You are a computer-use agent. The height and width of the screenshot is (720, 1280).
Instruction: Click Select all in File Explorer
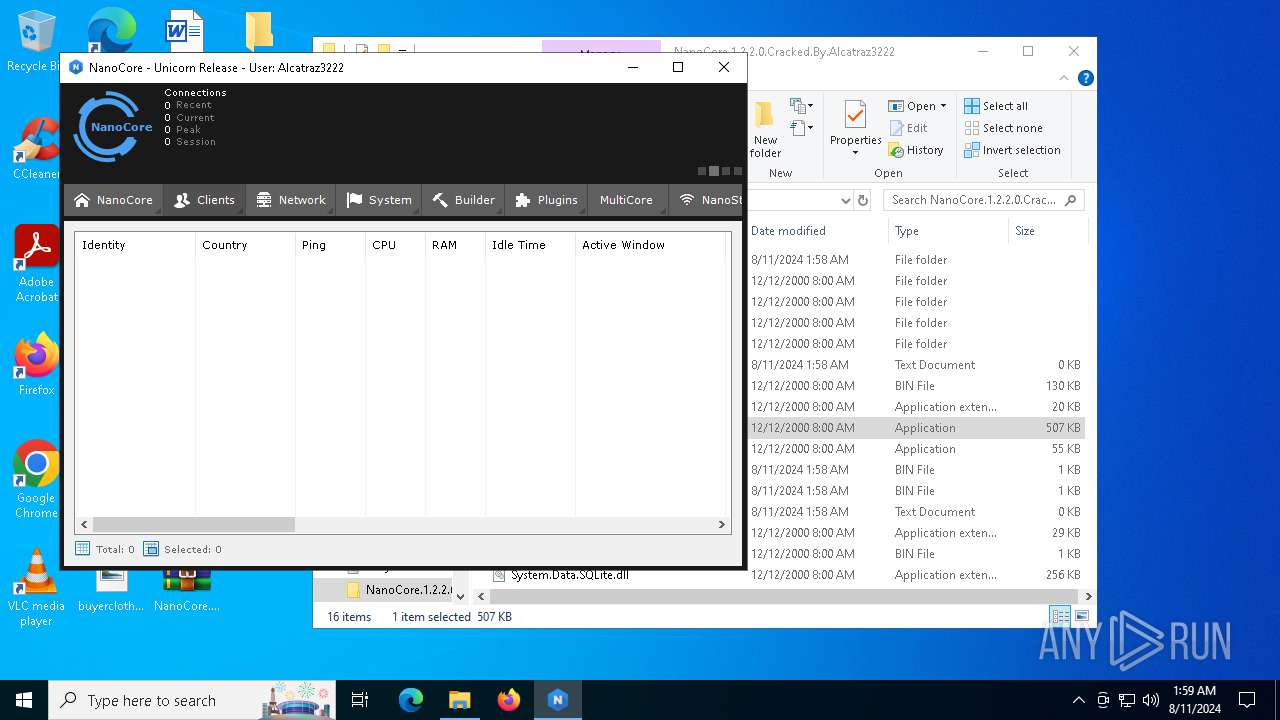(996, 106)
